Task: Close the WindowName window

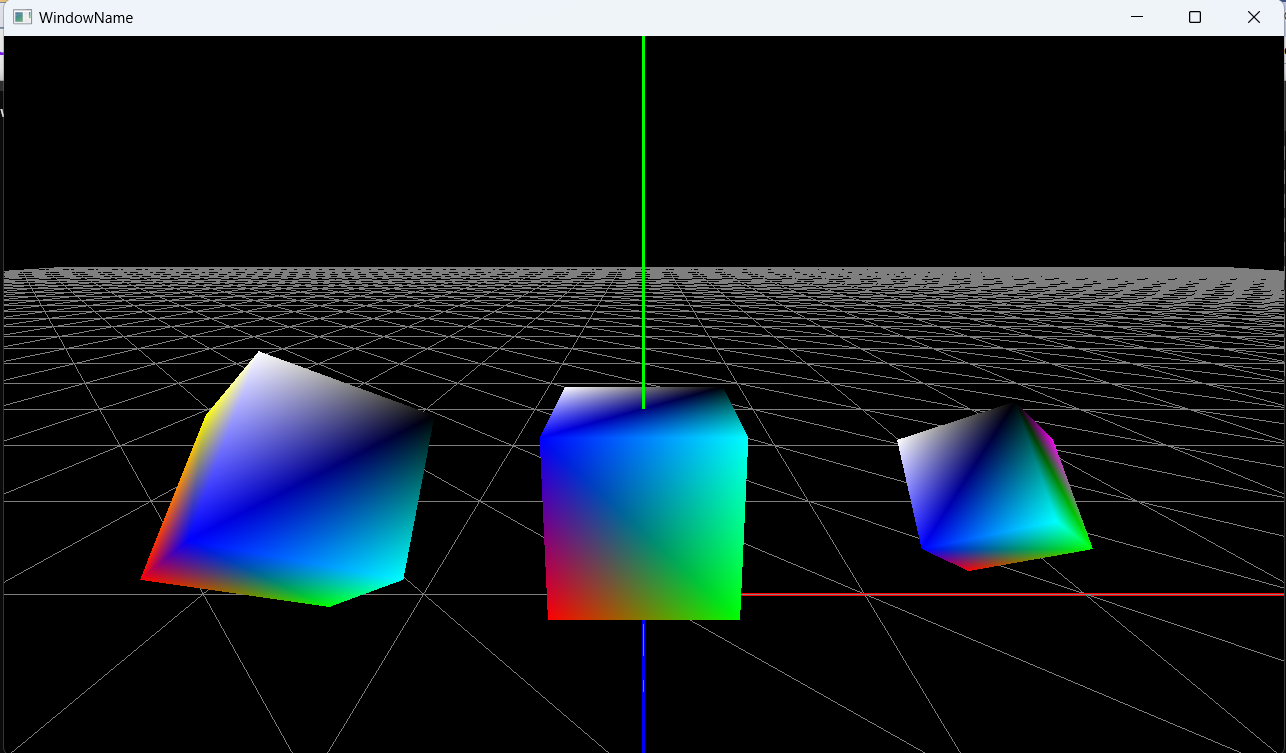Action: click(x=1254, y=17)
